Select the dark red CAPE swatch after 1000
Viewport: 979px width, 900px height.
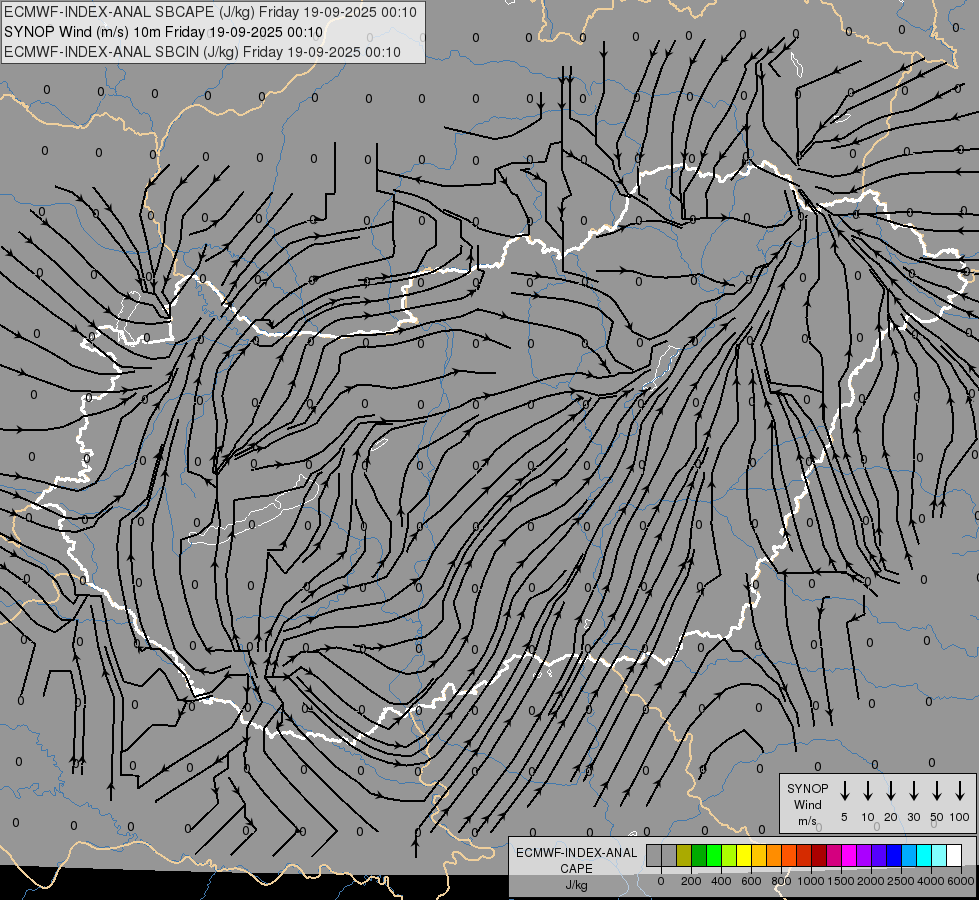[x=819, y=855]
